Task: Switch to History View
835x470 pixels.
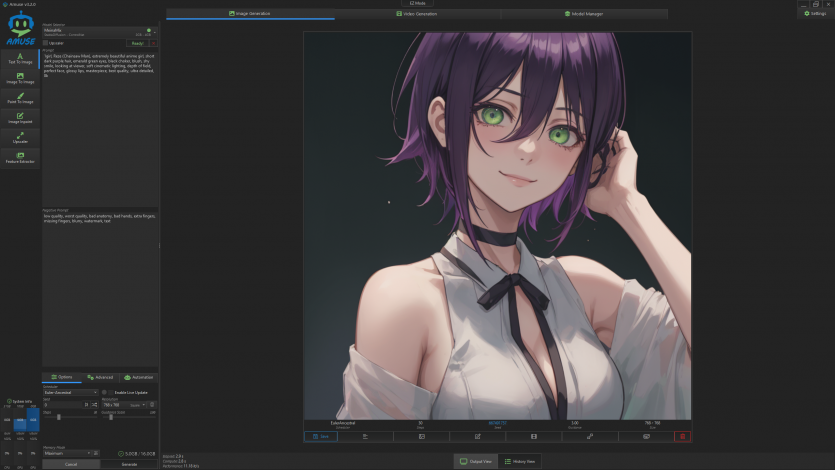Action: tap(523, 461)
